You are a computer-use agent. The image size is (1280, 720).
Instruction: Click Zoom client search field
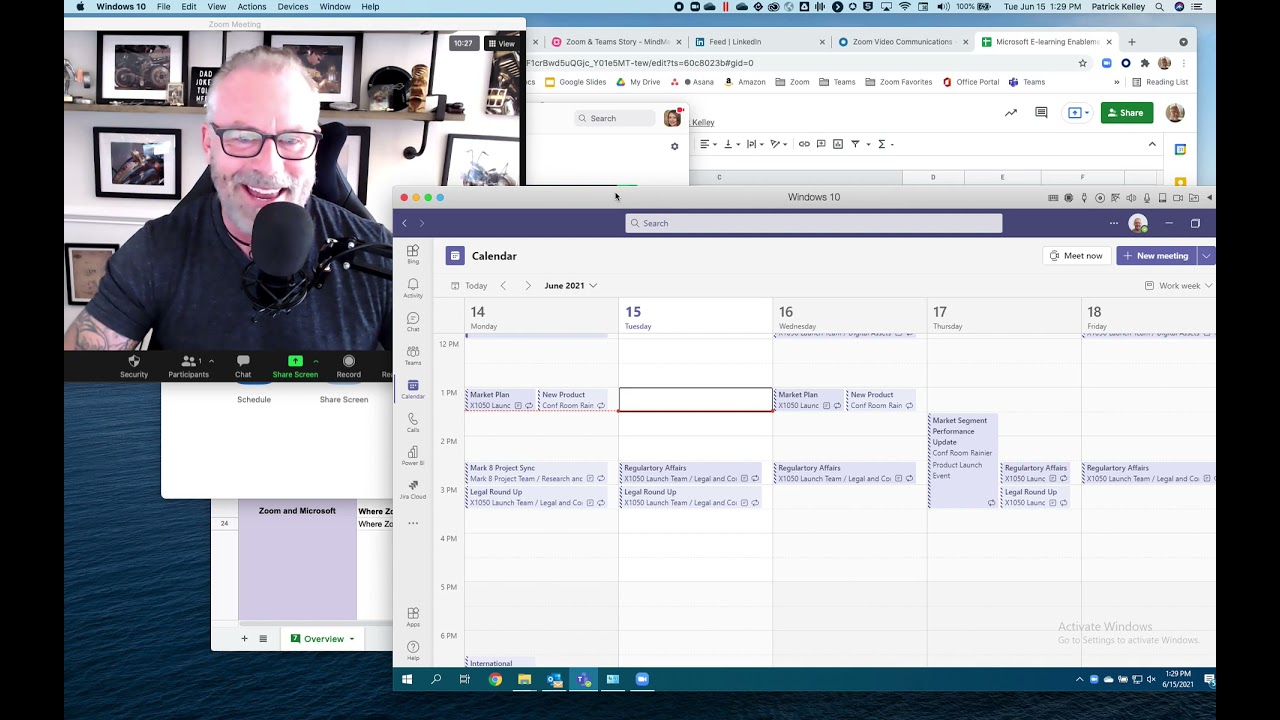pyautogui.click(x=614, y=118)
